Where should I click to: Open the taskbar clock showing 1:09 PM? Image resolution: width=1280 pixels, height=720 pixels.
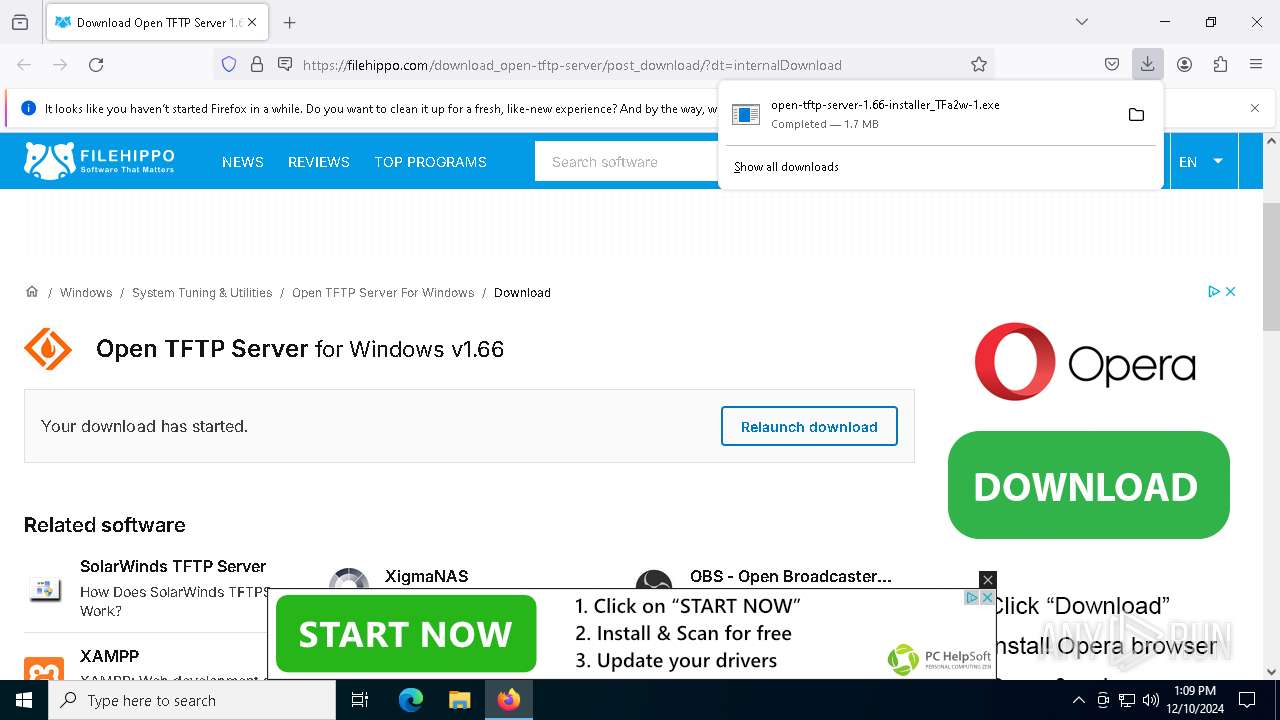[x=1195, y=700]
